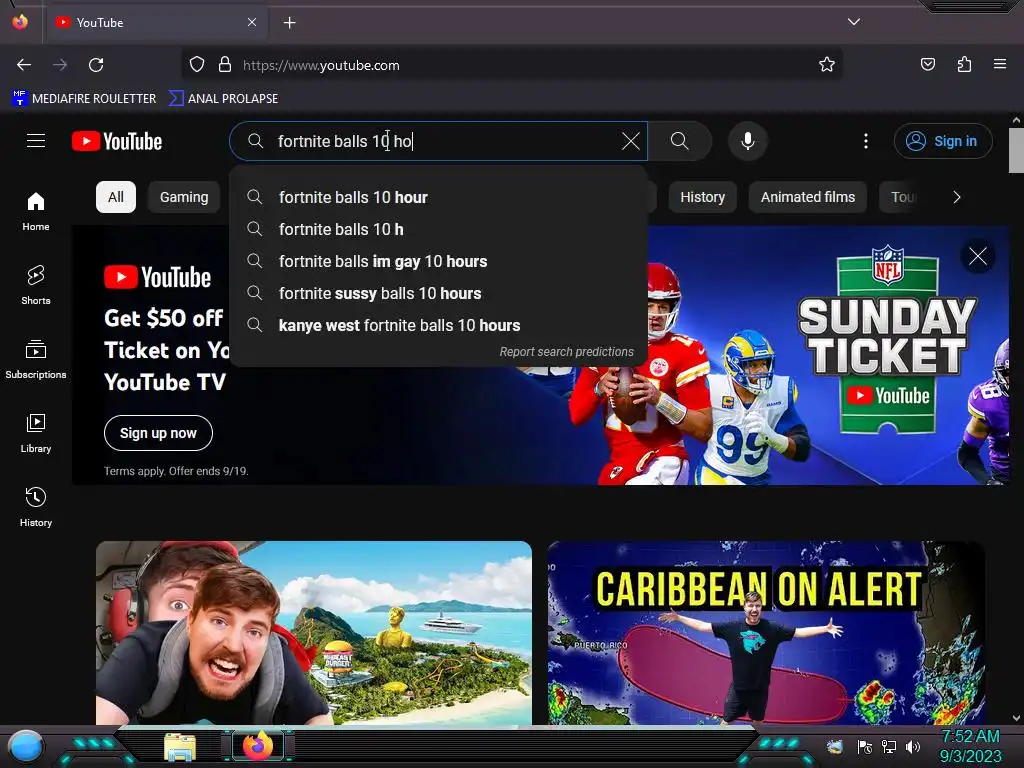Click the site security padlock icon

tap(225, 65)
